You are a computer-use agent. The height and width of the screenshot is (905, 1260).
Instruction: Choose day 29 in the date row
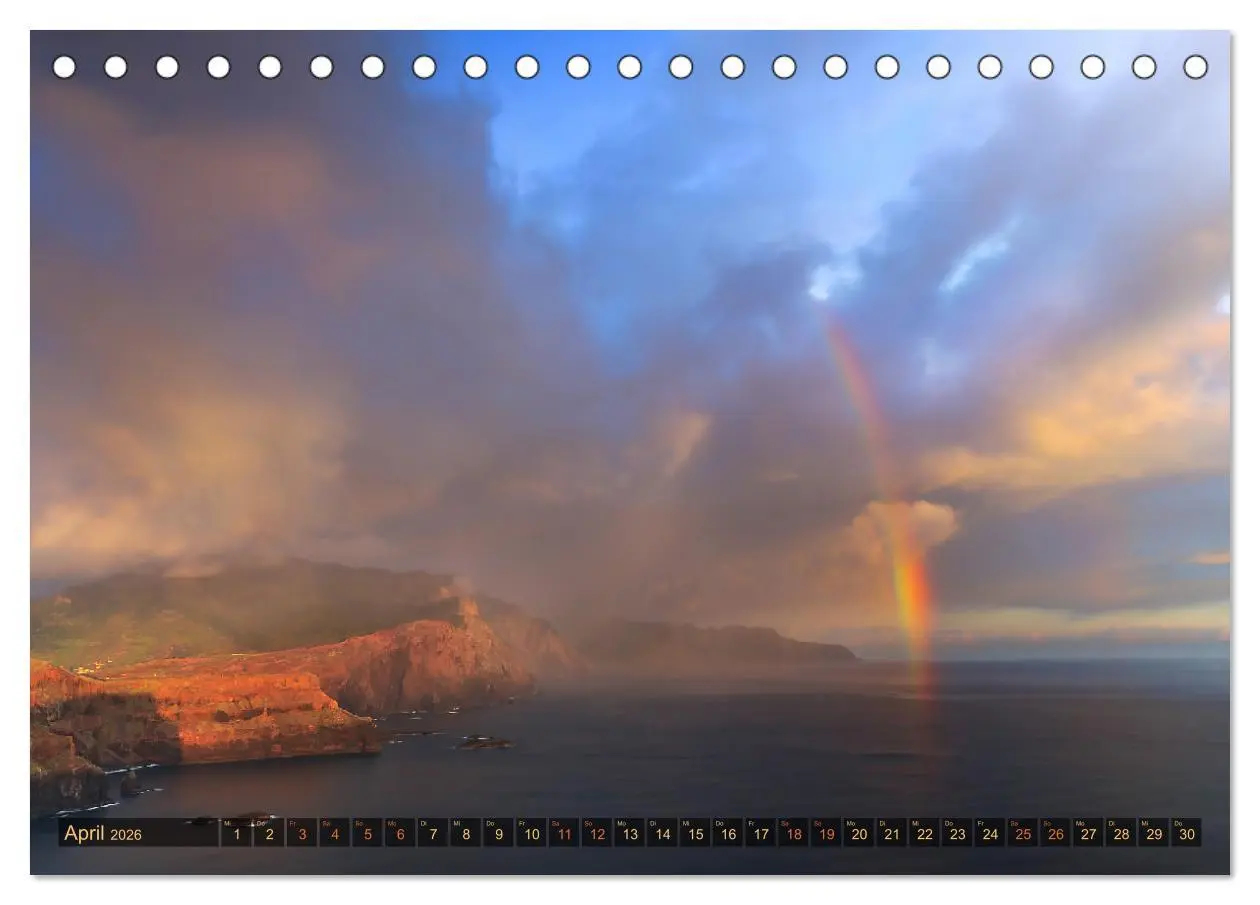pyautogui.click(x=1154, y=832)
